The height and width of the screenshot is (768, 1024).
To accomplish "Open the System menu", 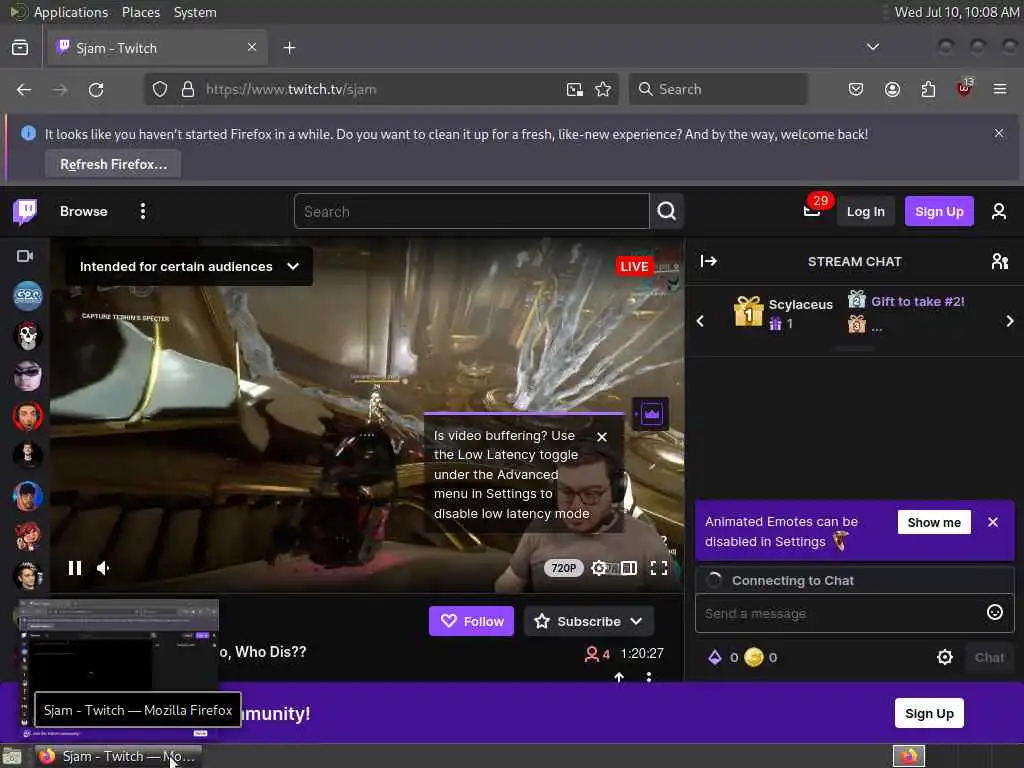I will coord(195,12).
